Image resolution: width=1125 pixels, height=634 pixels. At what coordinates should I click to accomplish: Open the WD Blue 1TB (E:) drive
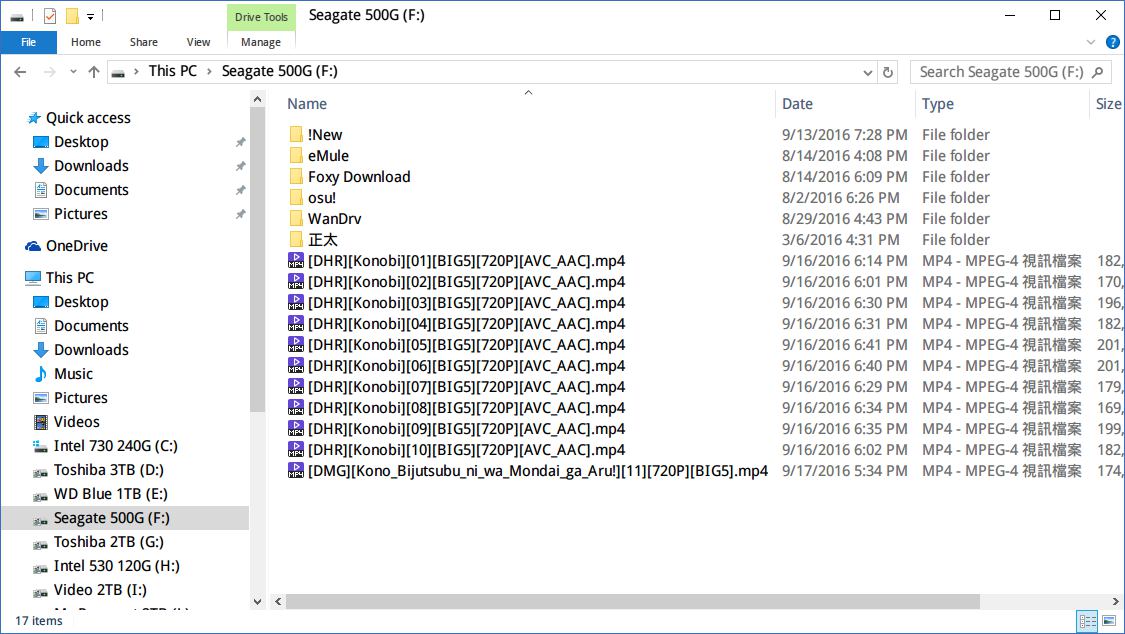tap(110, 494)
